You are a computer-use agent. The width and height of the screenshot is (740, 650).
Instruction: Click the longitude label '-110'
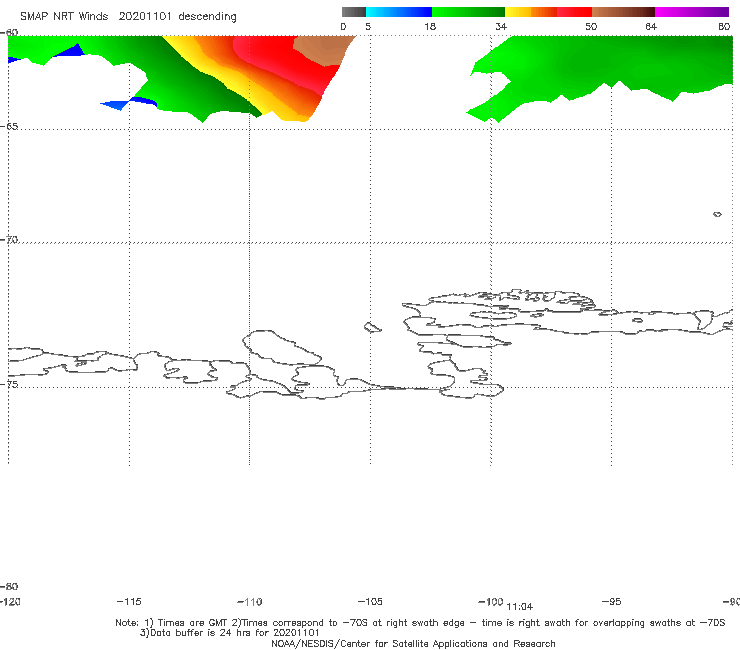tap(250, 602)
